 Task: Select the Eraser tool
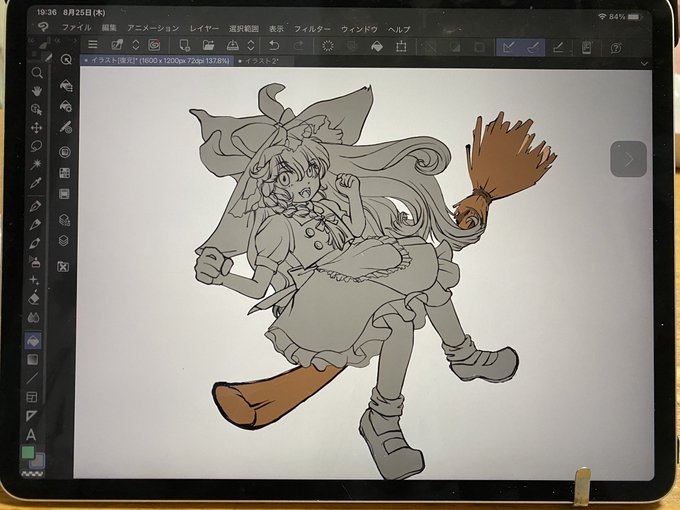click(x=34, y=298)
